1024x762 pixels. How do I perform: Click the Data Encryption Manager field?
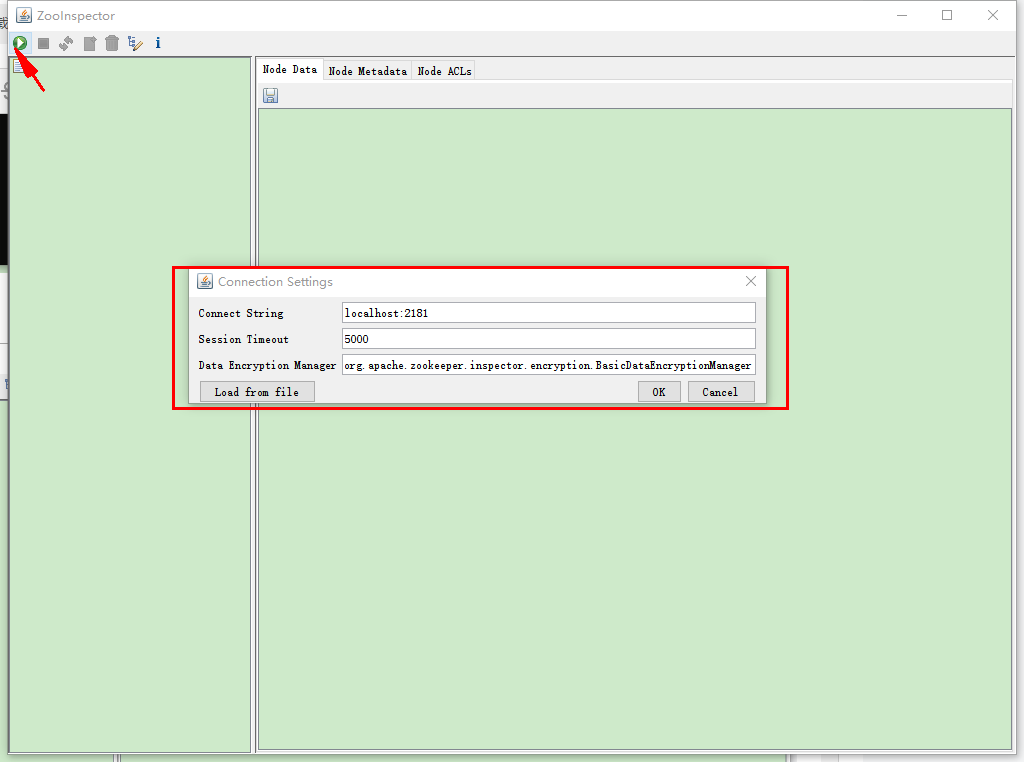click(549, 365)
